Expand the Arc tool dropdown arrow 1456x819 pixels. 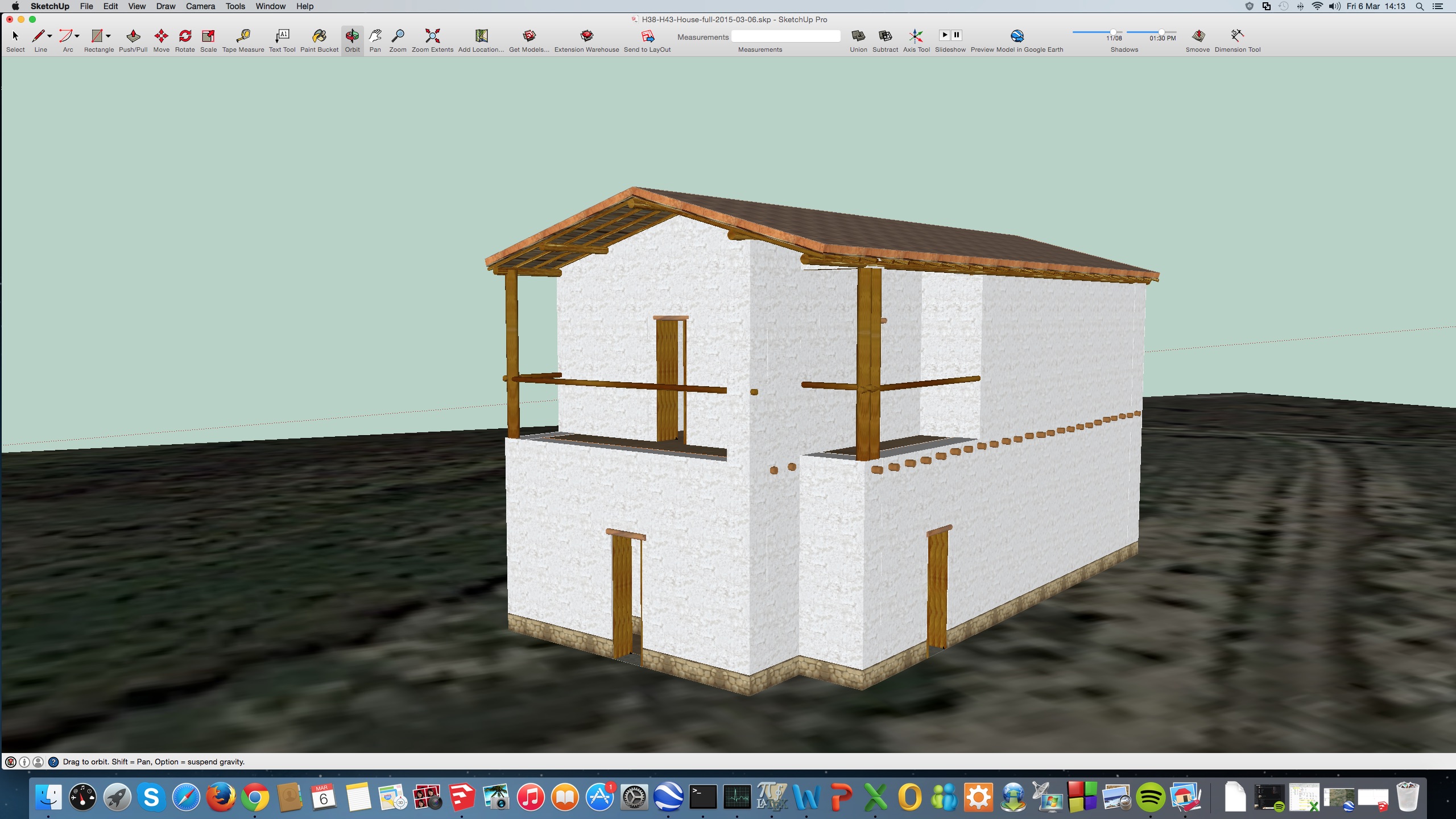point(77,36)
